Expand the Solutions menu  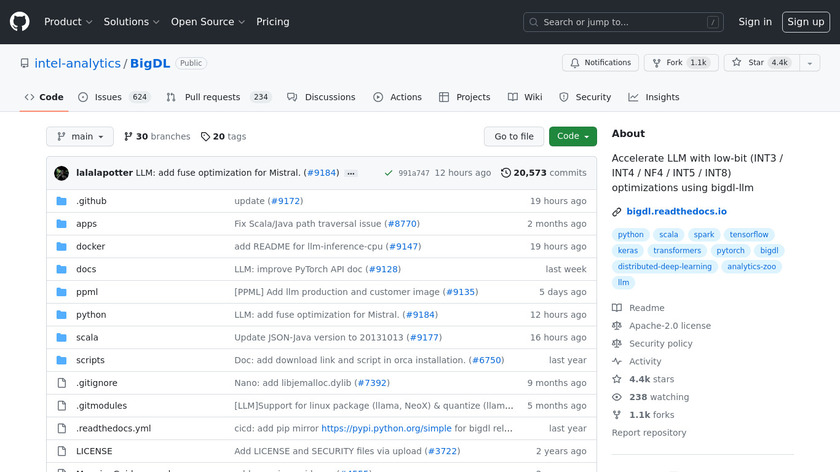131,22
